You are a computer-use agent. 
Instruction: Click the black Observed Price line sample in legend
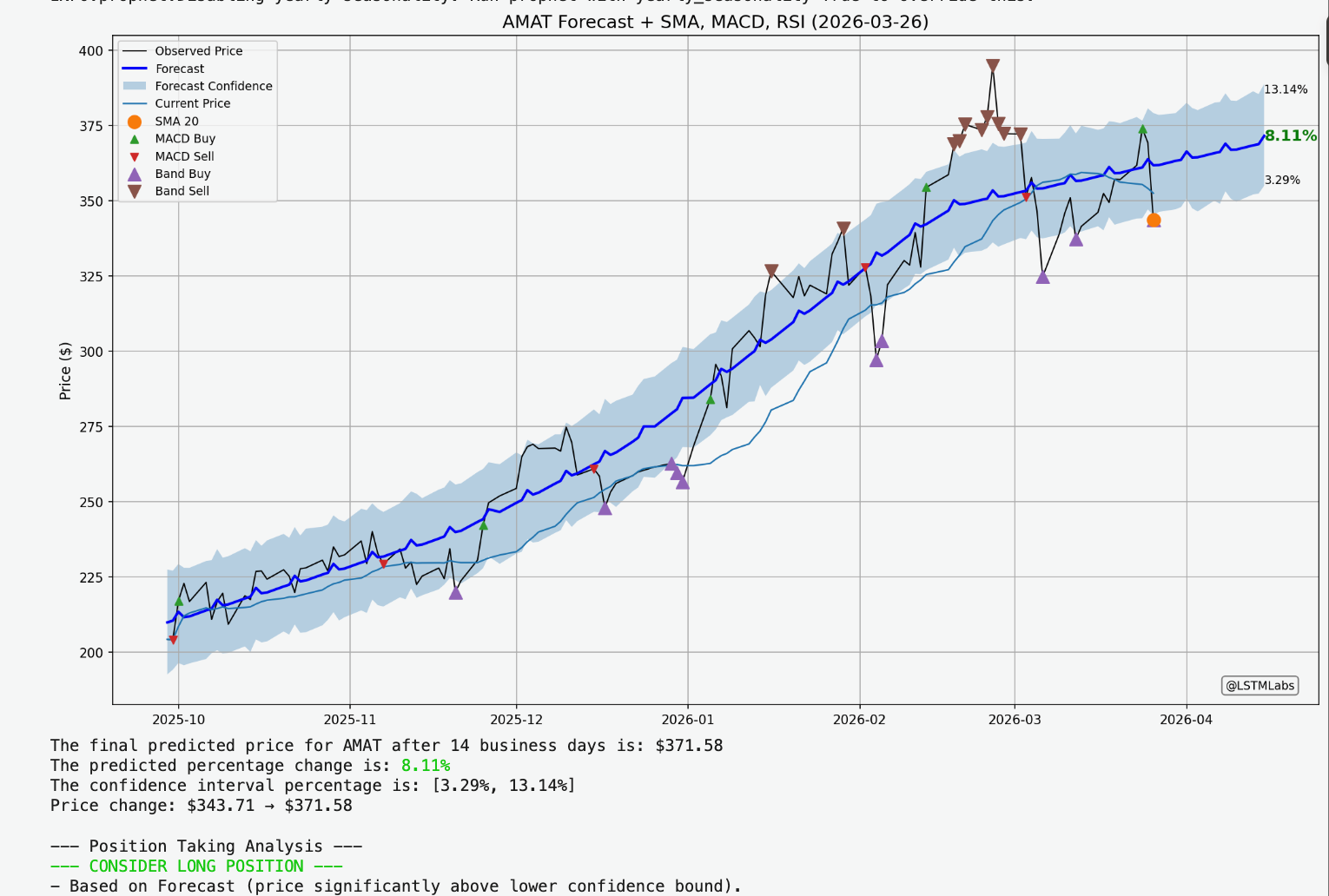135,51
